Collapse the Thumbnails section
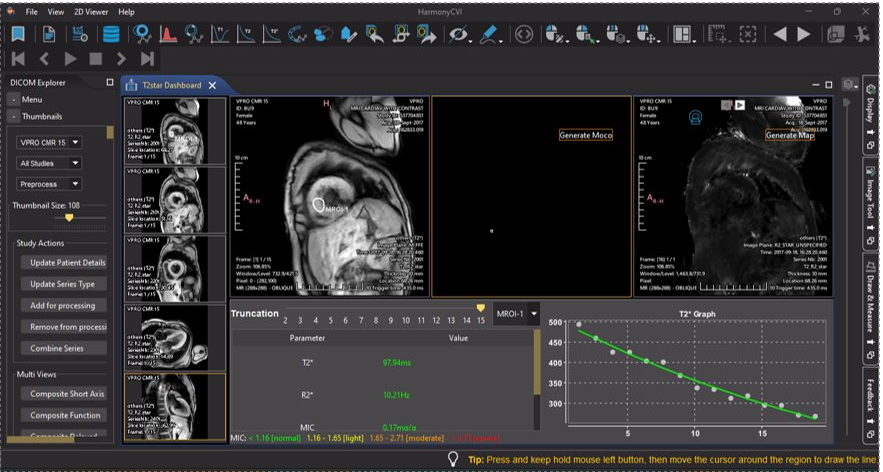Viewport: 883px width, 472px height. [13, 117]
